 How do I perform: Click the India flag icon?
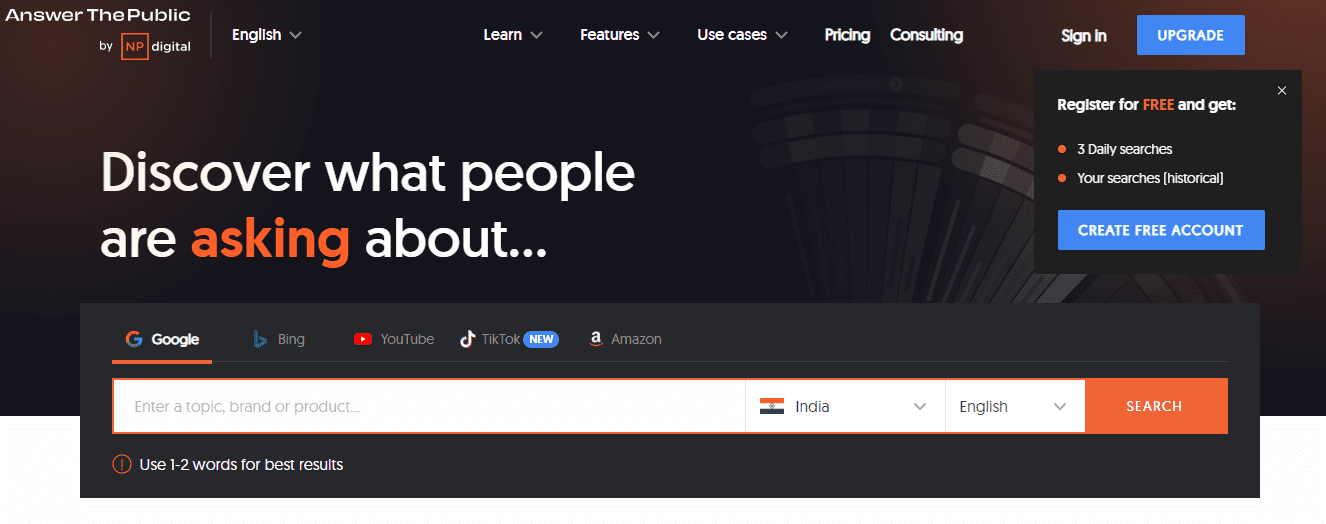click(x=771, y=406)
